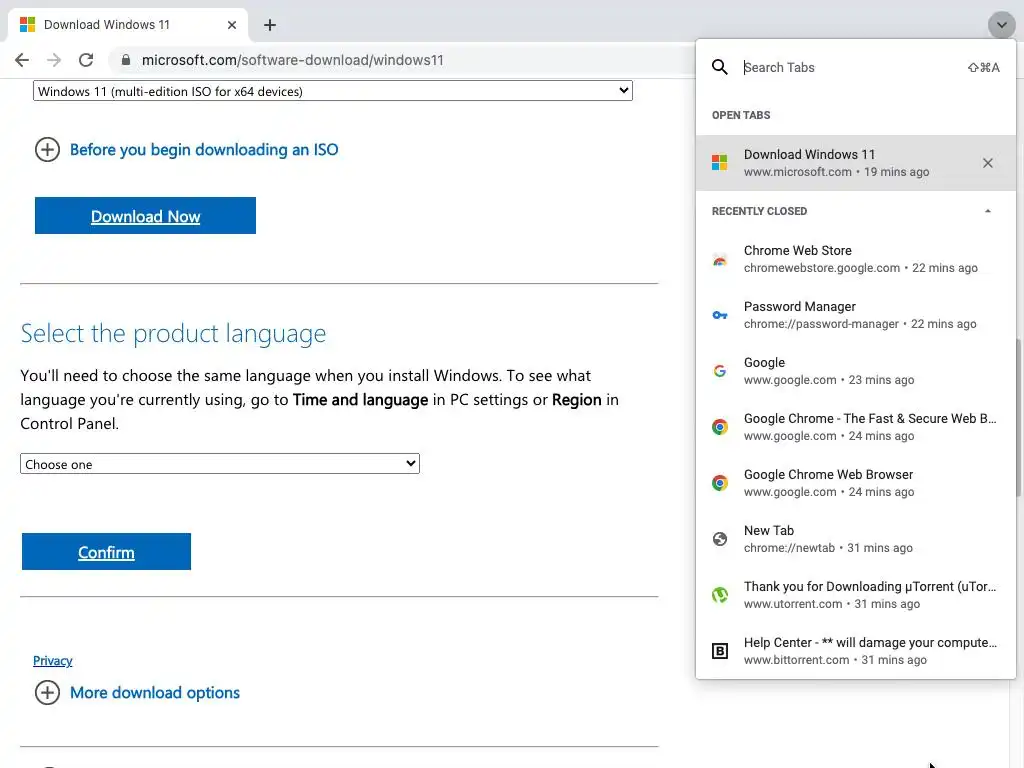This screenshot has width=1024, height=768.
Task: Reopen Google Chrome Web Browser tab
Action: click(x=856, y=483)
